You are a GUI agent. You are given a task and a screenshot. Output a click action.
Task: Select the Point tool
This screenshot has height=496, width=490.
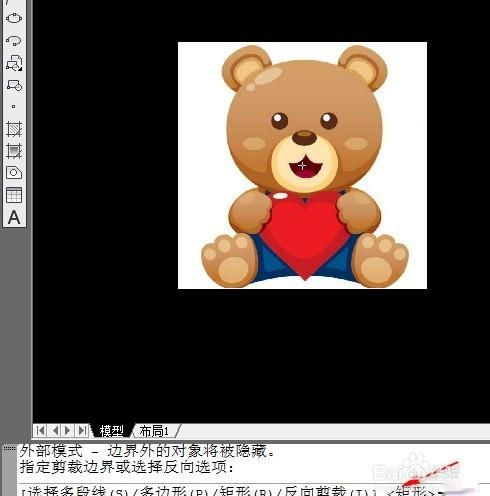14,107
